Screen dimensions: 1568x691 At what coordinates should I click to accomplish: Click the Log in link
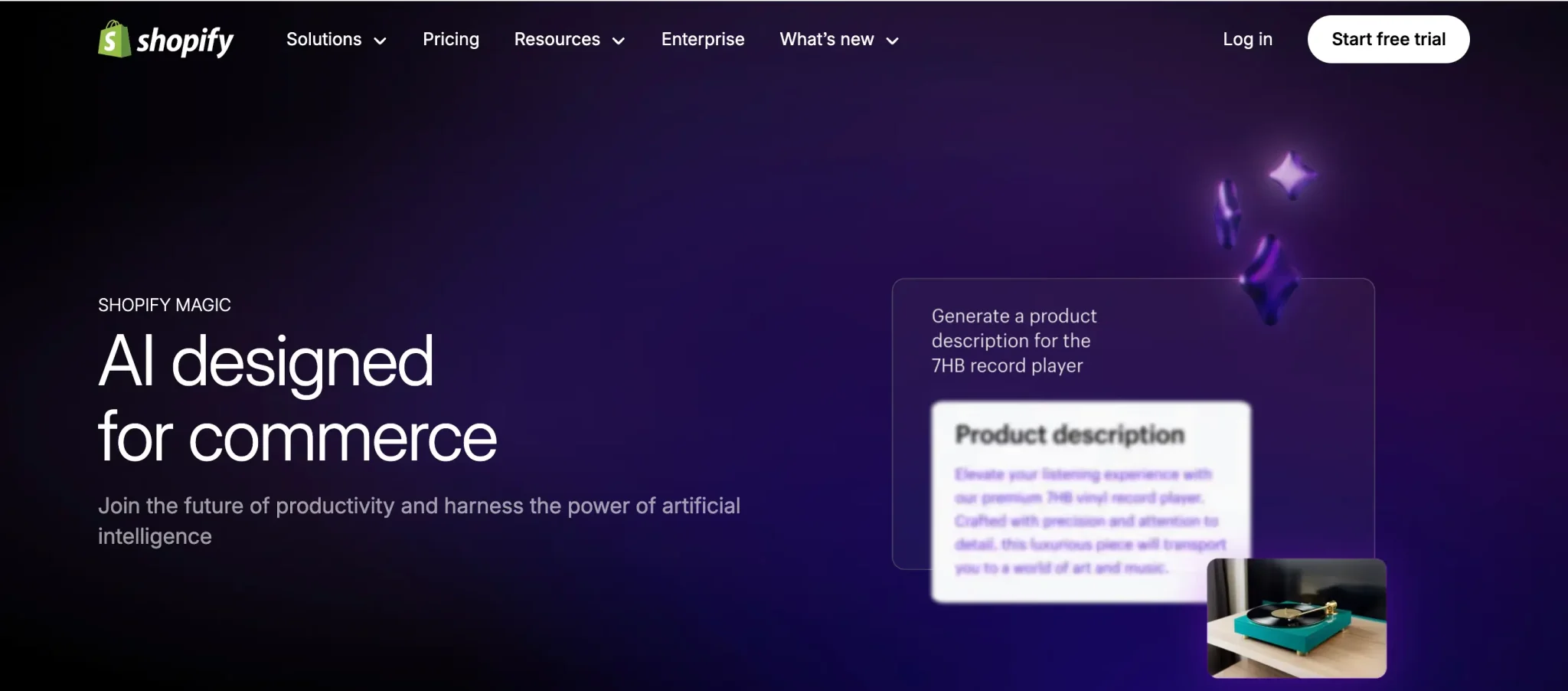coord(1247,39)
